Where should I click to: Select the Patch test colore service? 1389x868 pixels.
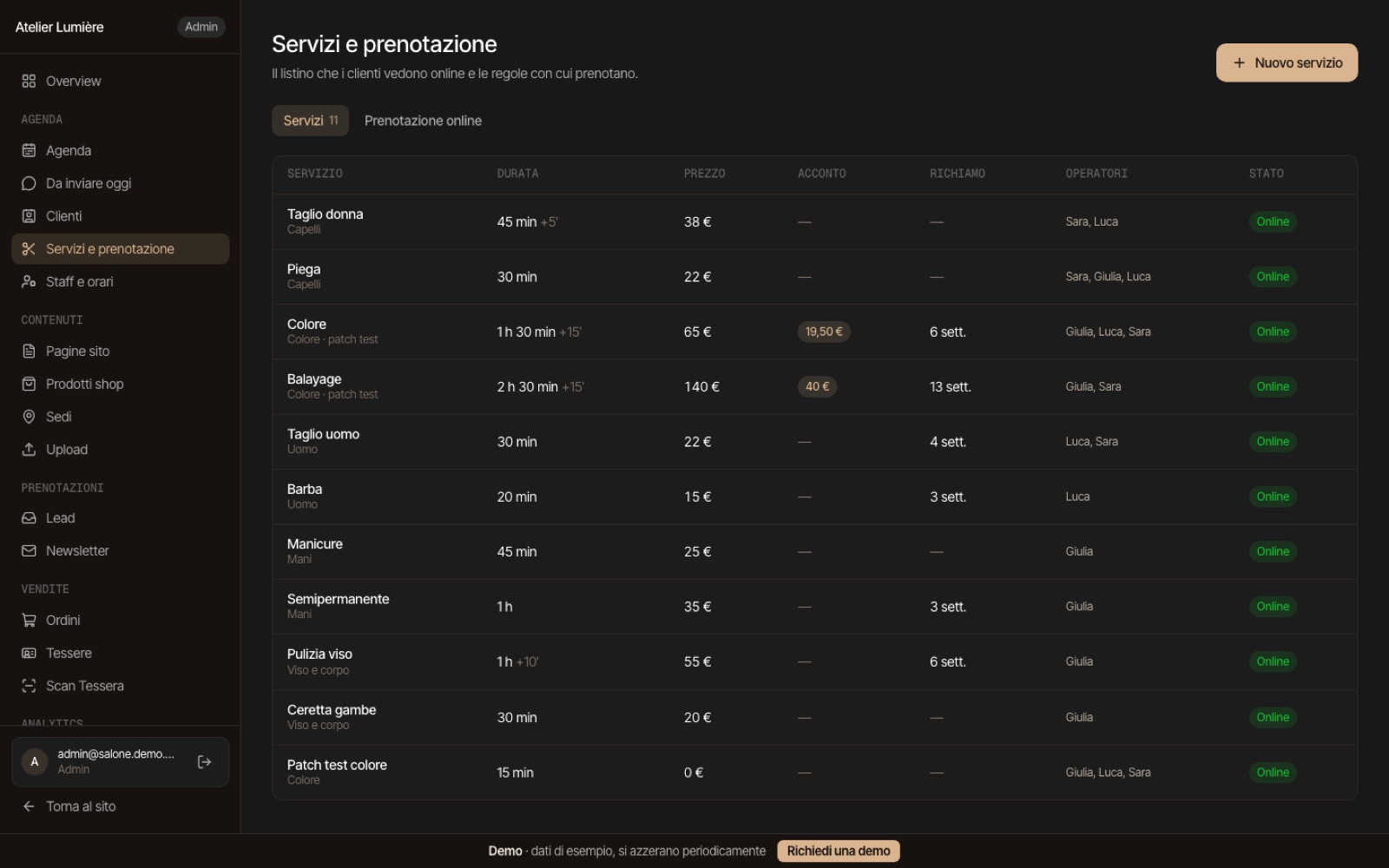click(x=337, y=765)
